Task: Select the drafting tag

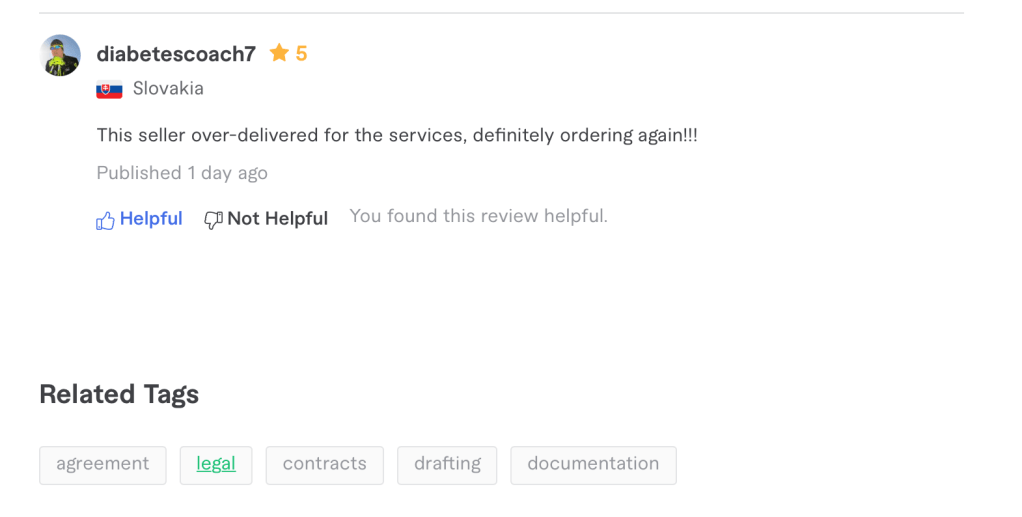Action: [447, 465]
